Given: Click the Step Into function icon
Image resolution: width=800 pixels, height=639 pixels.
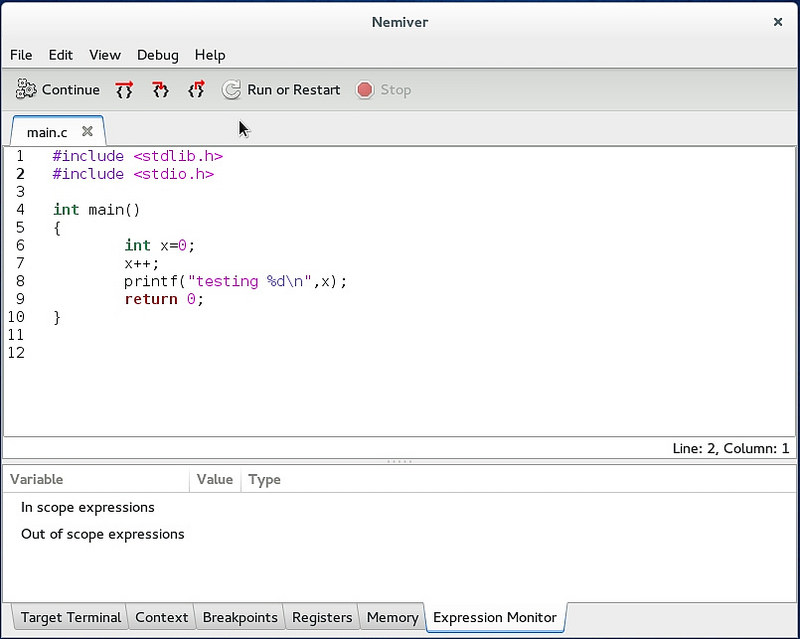Looking at the screenshot, I should pyautogui.click(x=160, y=90).
